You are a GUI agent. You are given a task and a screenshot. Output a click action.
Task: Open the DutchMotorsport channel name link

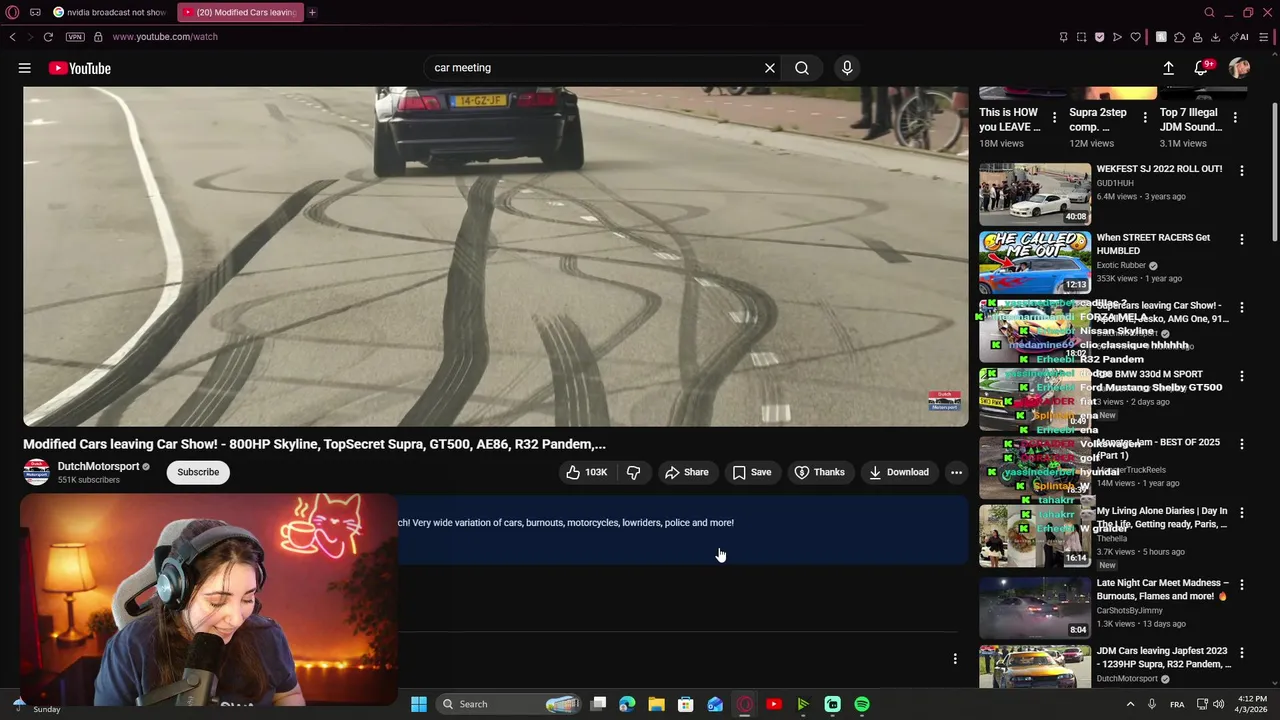(98, 466)
